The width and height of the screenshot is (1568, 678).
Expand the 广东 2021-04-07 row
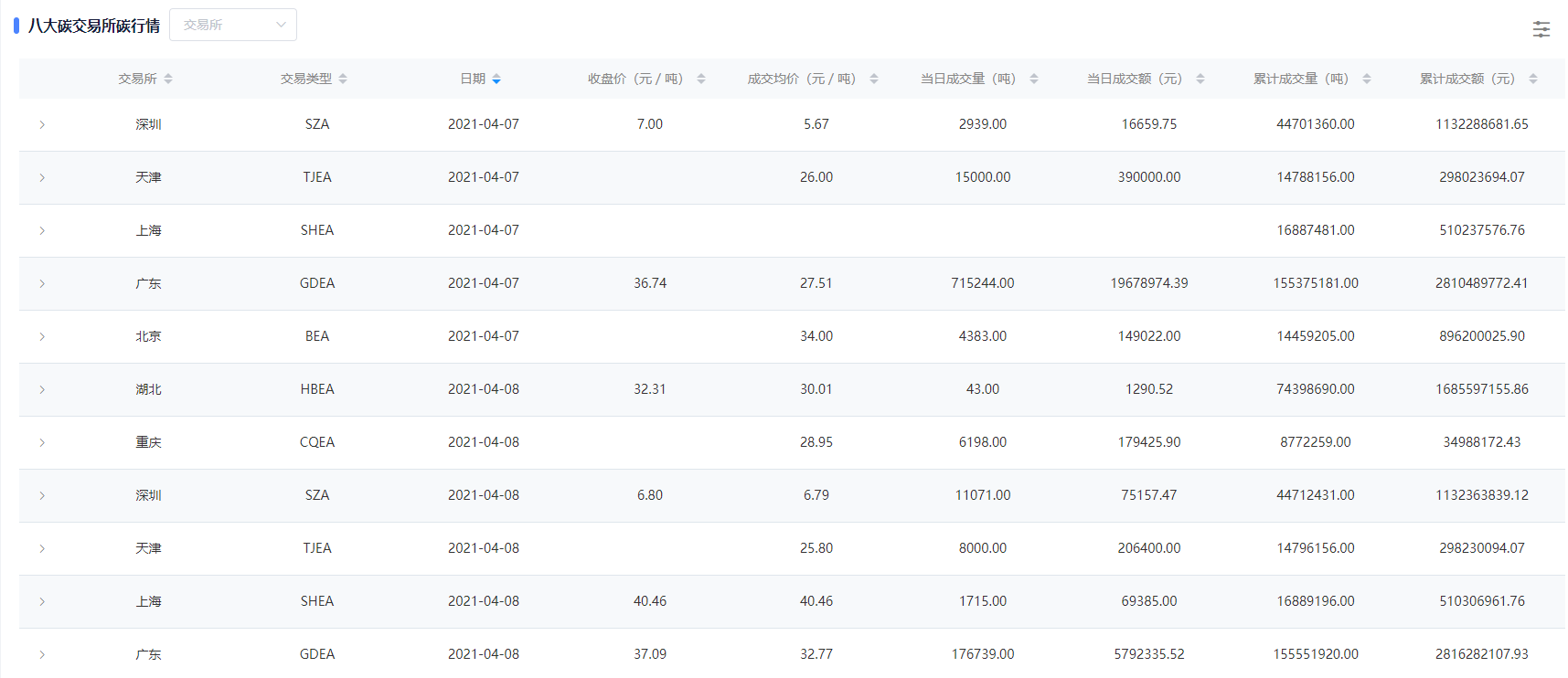(x=42, y=283)
